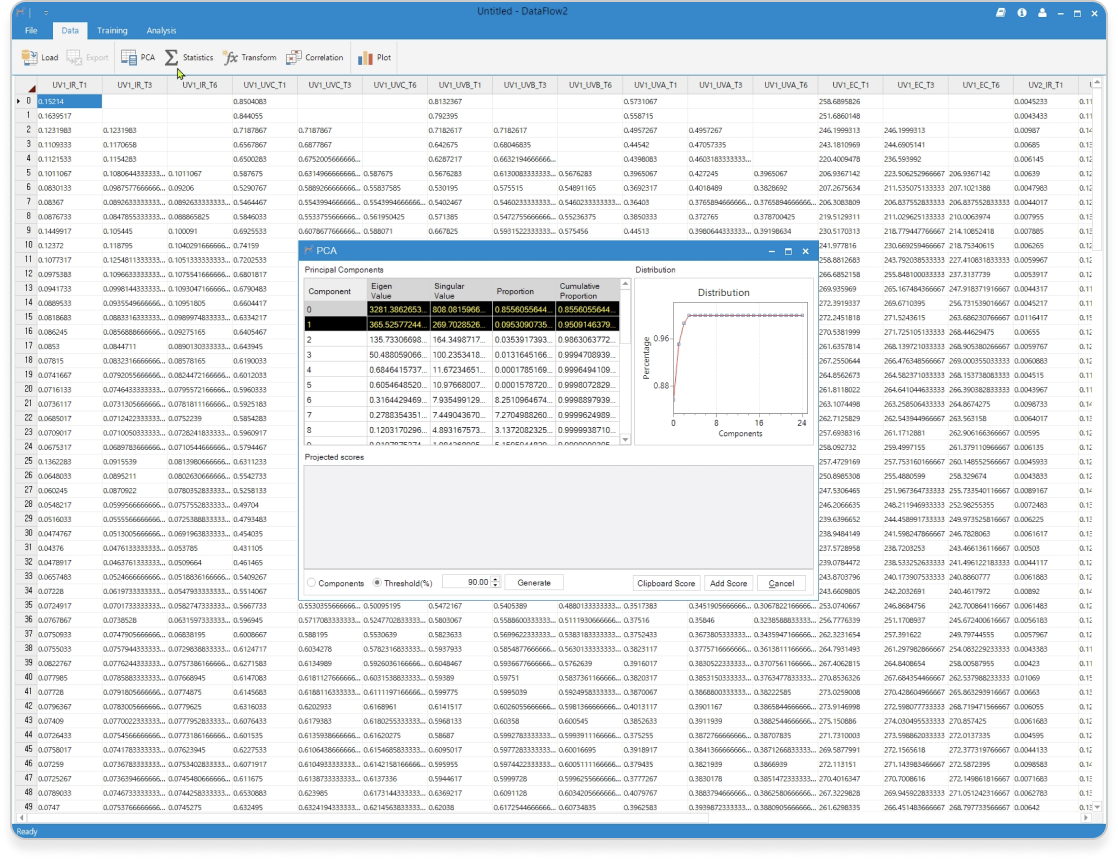Switch to the Training tab
Screen dimensions: 1118x860
[x=112, y=31]
